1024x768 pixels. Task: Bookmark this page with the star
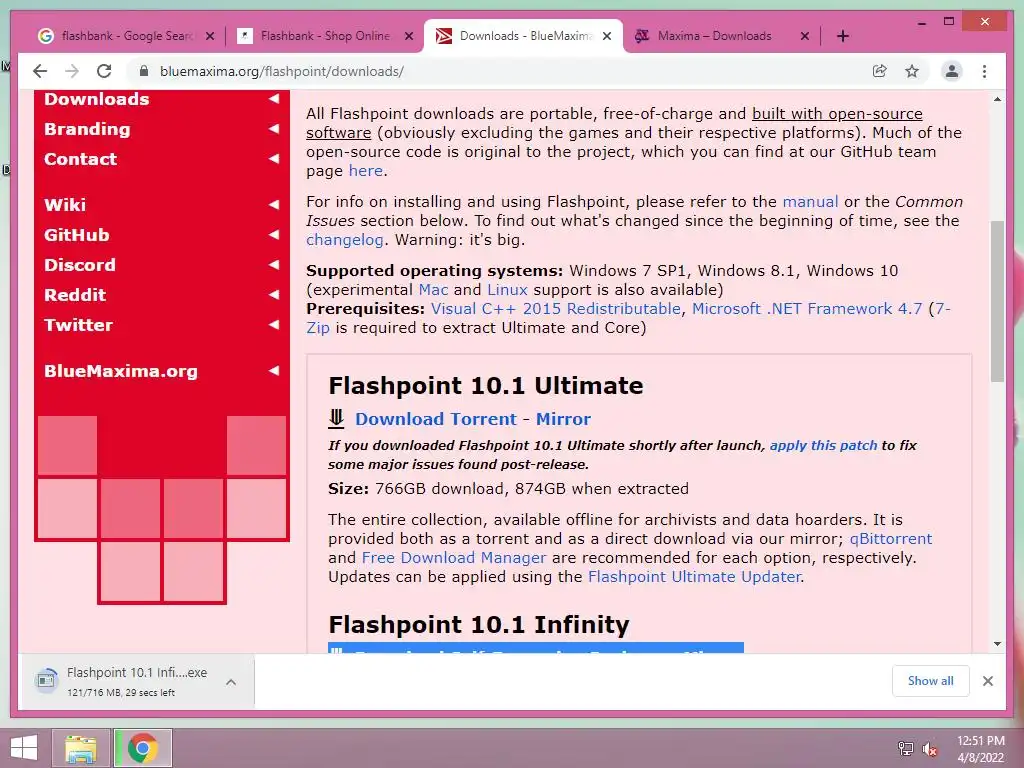pyautogui.click(x=912, y=71)
